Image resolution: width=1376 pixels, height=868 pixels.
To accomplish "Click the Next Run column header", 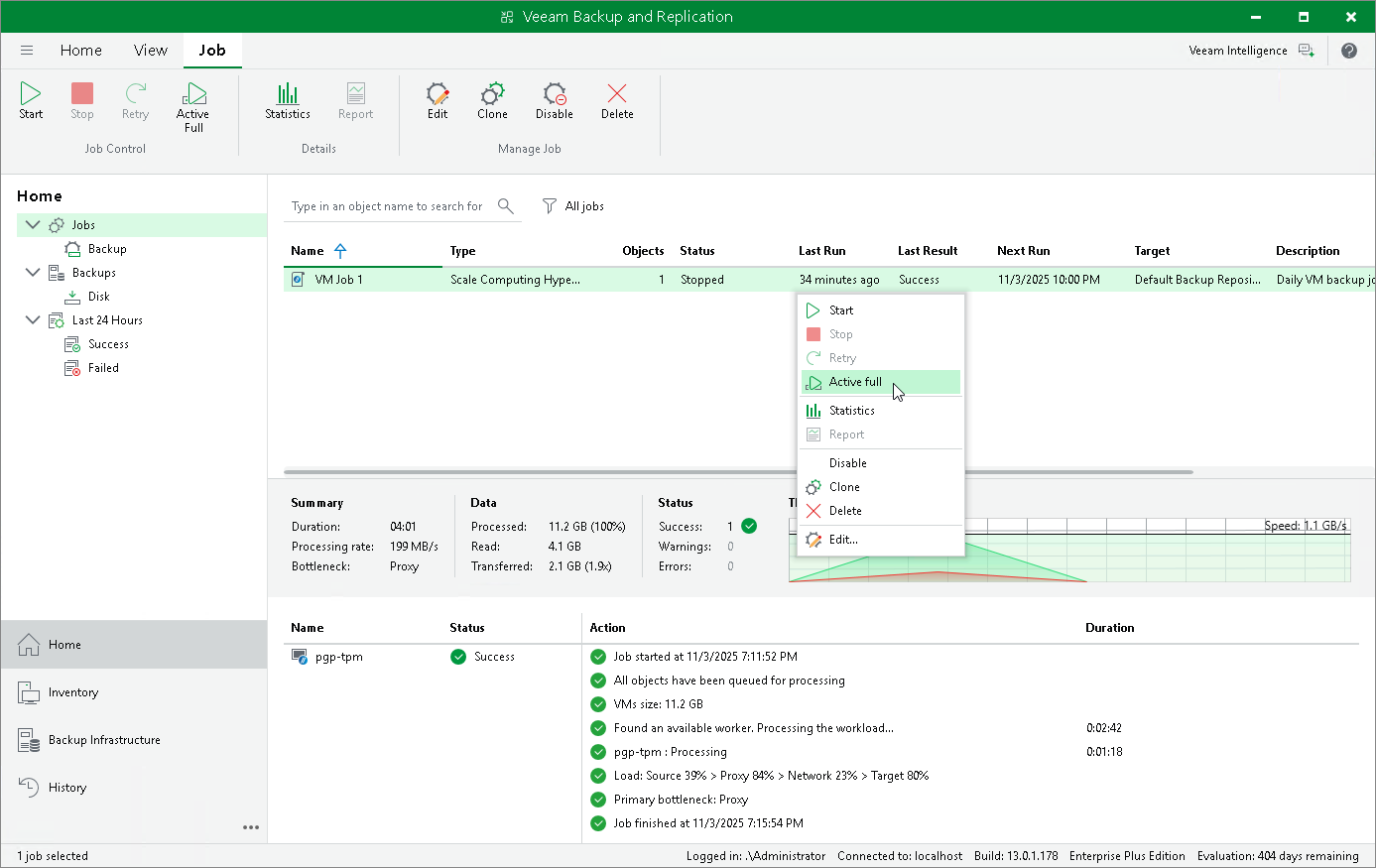I will click(1024, 251).
